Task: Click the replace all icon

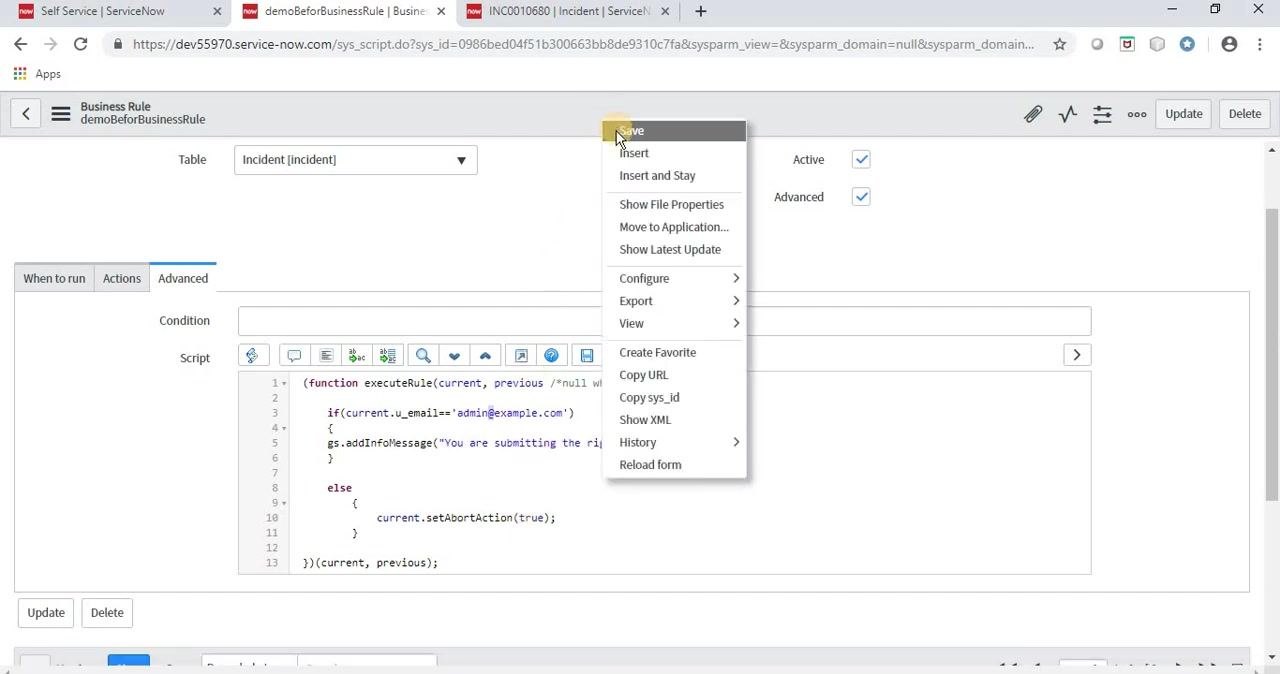Action: pyautogui.click(x=388, y=355)
